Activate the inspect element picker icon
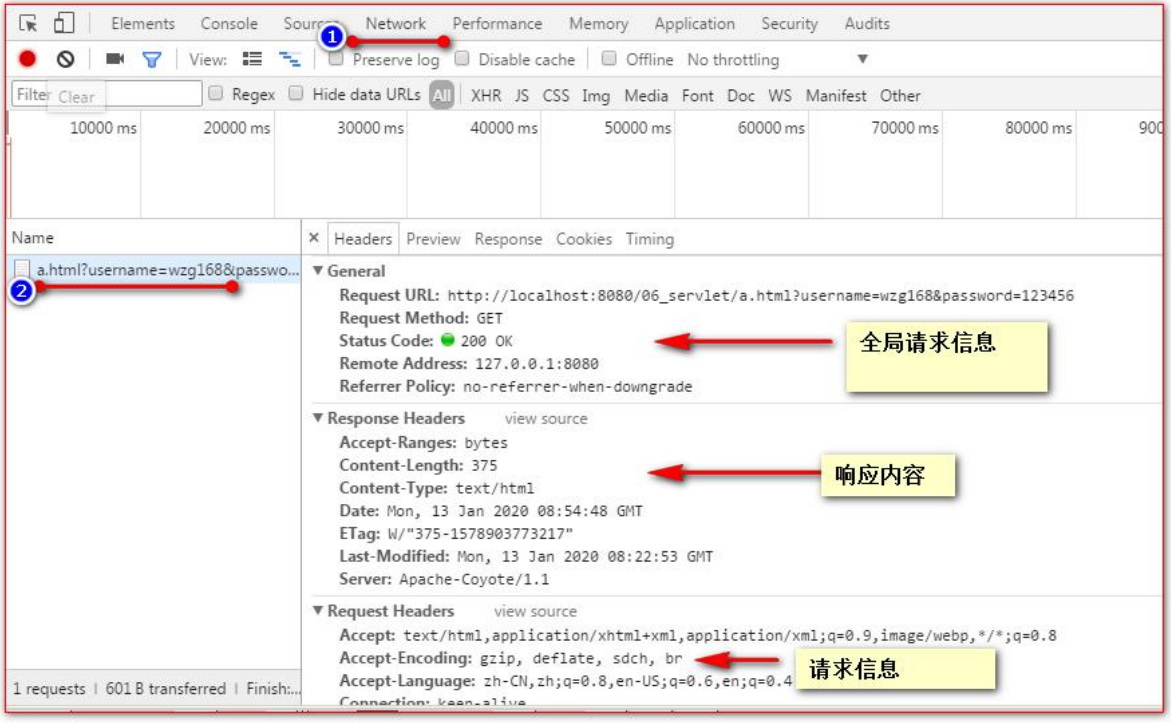The width and height of the screenshot is (1171, 723). click(x=28, y=23)
